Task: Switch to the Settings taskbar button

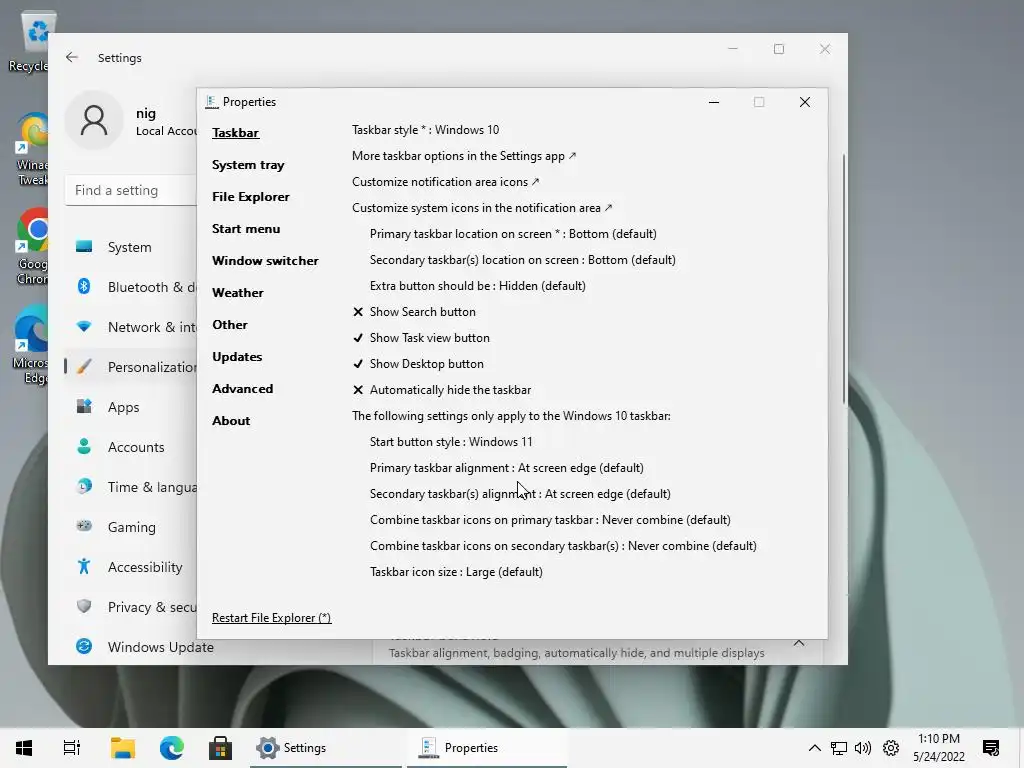Action: tap(326, 748)
